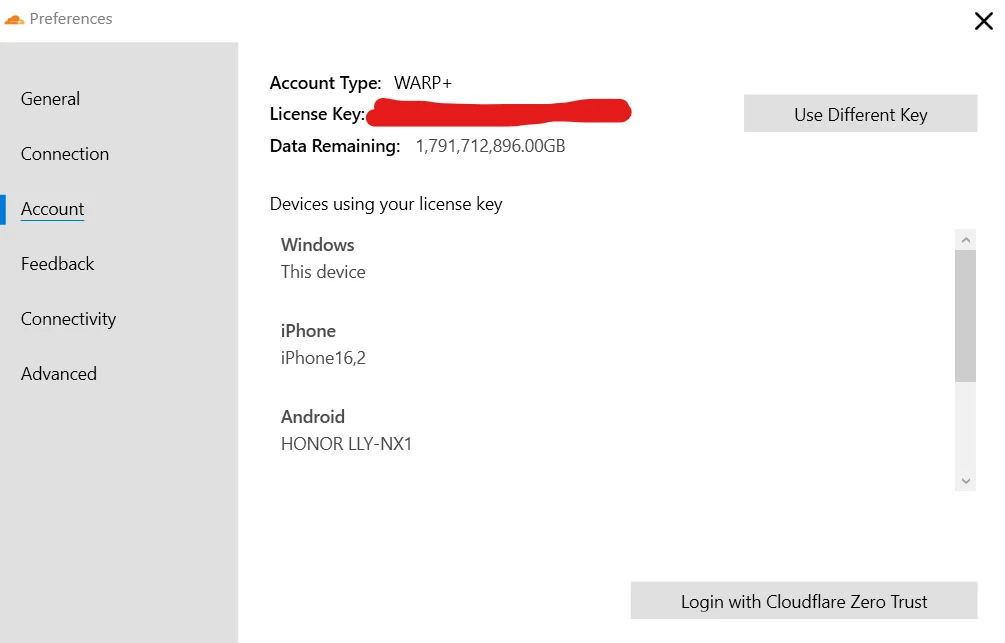The height and width of the screenshot is (643, 1005).
Task: Go to the Connectivity tab
Action: [x=69, y=319]
